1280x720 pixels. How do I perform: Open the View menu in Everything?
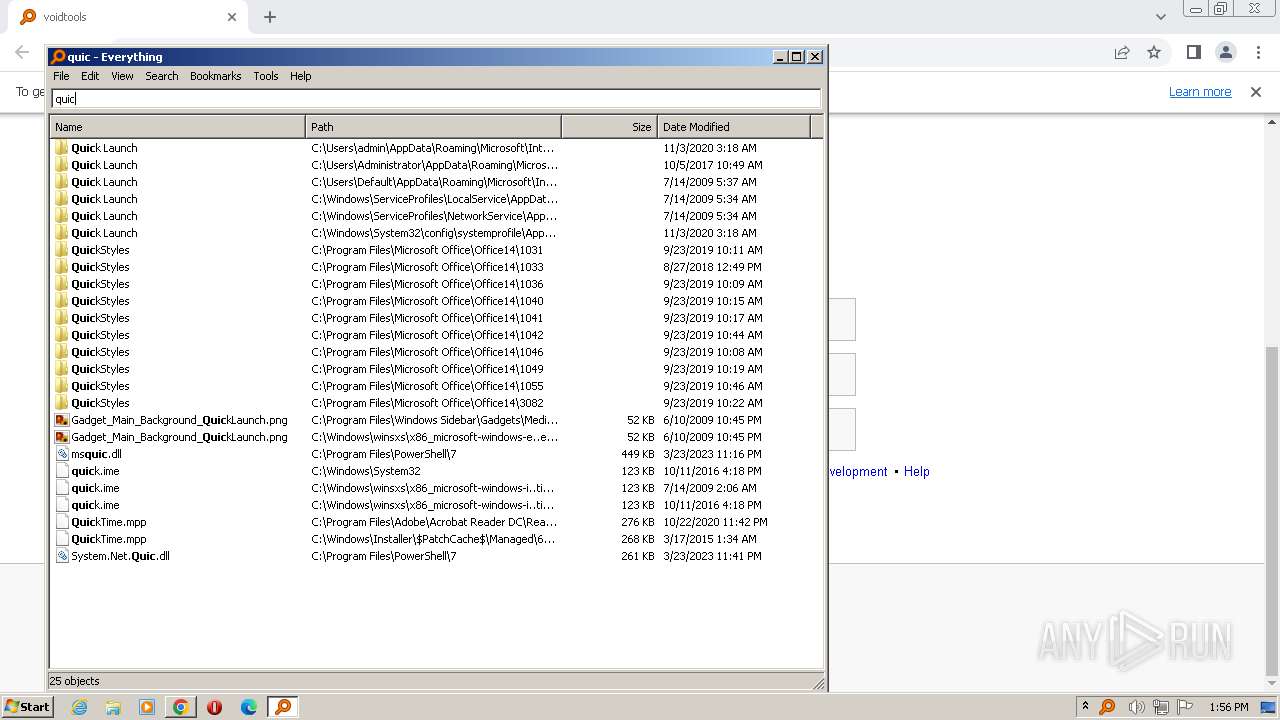[122, 76]
